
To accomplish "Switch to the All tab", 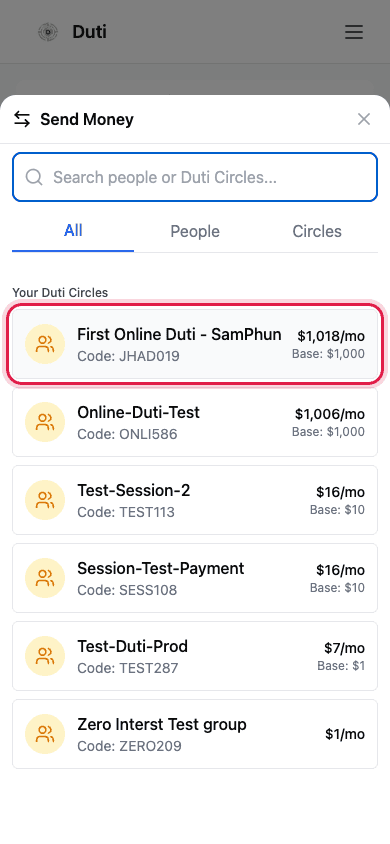I will 73,231.
